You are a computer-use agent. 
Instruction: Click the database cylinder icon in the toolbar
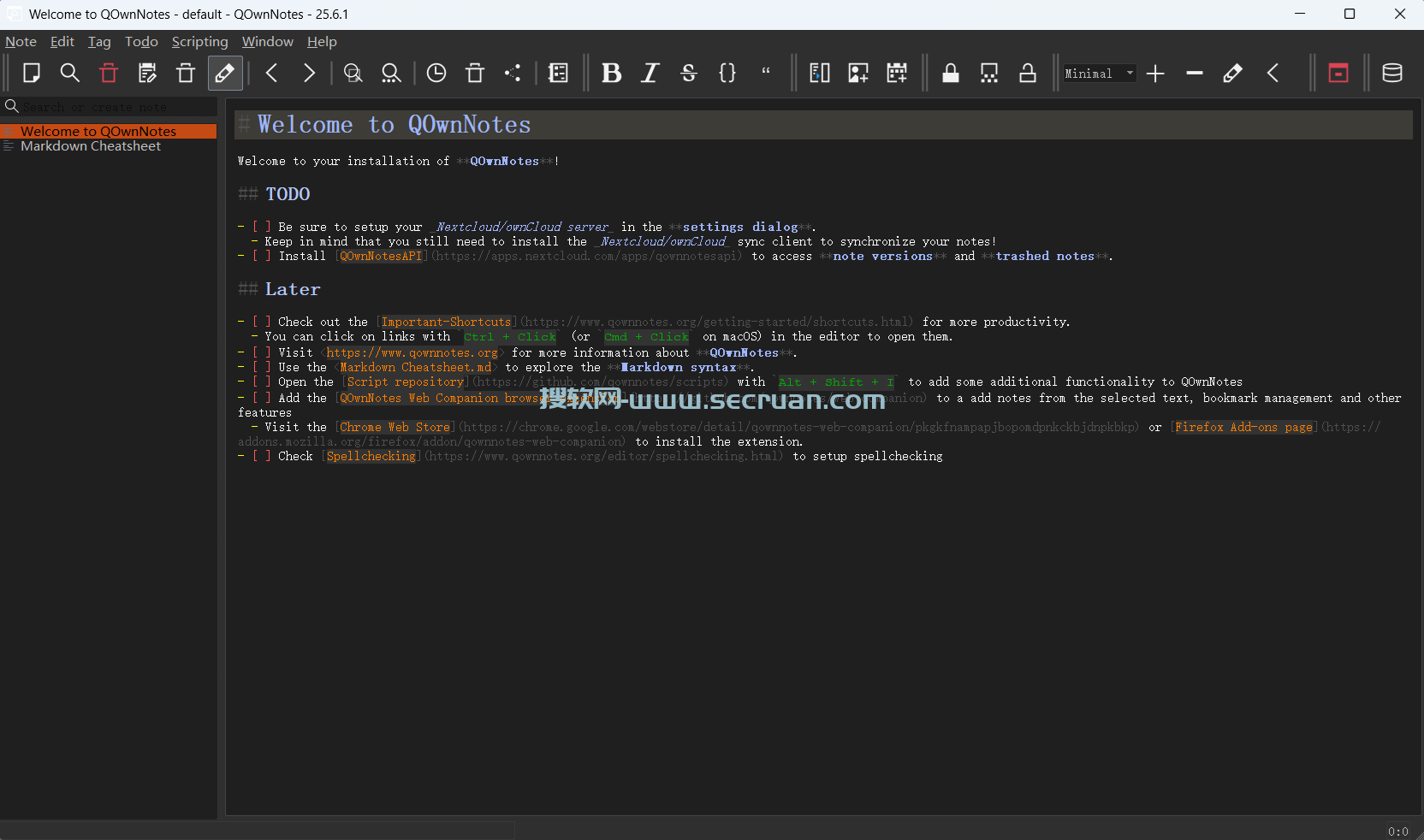click(x=1392, y=74)
